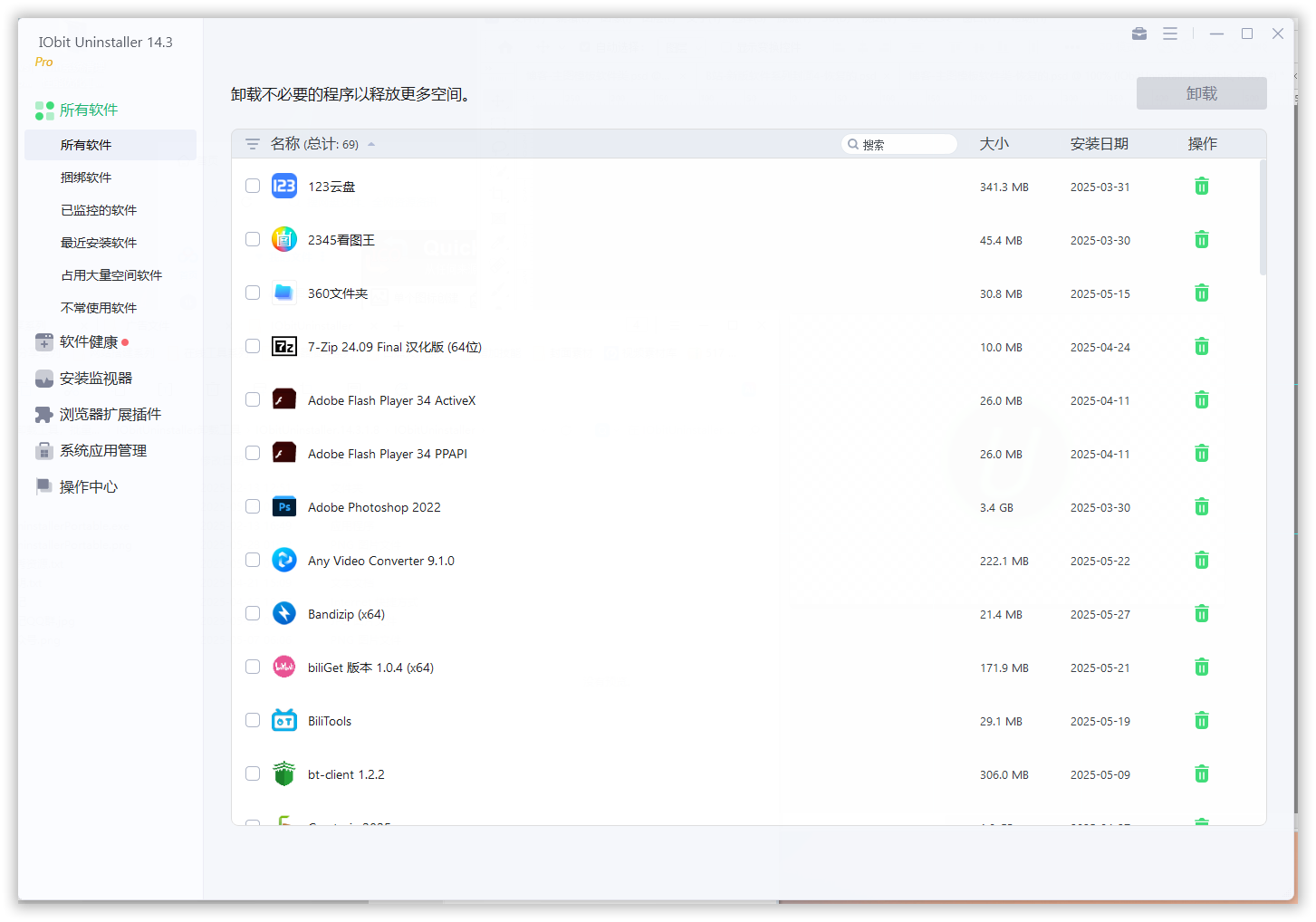This screenshot has height=922, width=1316.
Task: Open the toolbox briefcase icon in title bar
Action: coord(1139,34)
